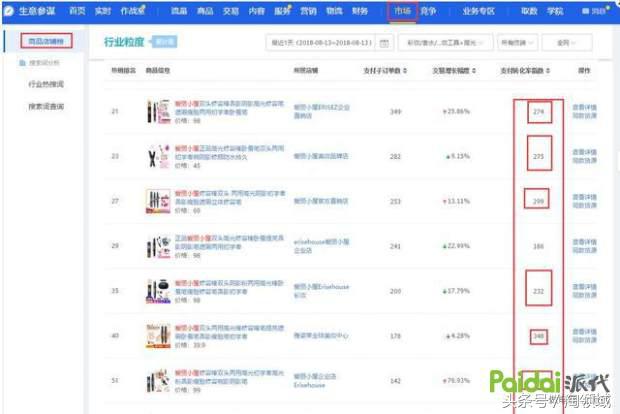This screenshot has height=414, width=620.
Task: Select 行业热搜词 in the sidebar
Action: coord(46,84)
